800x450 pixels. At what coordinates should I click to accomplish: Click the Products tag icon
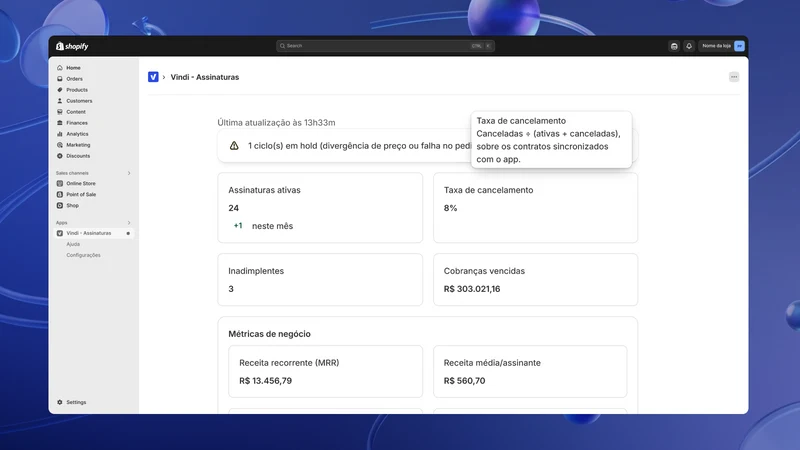coord(60,90)
